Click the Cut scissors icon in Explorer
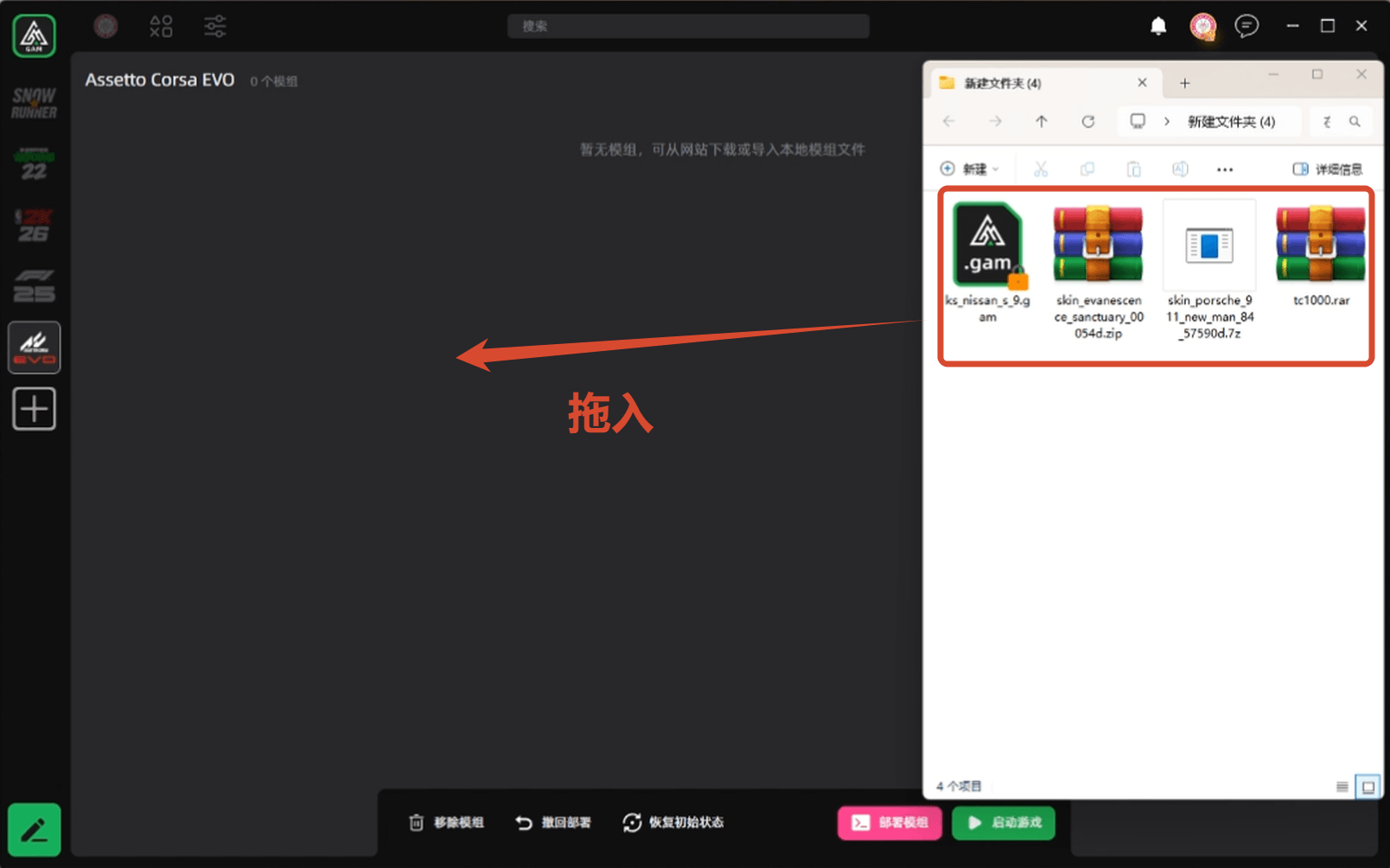 [1041, 169]
